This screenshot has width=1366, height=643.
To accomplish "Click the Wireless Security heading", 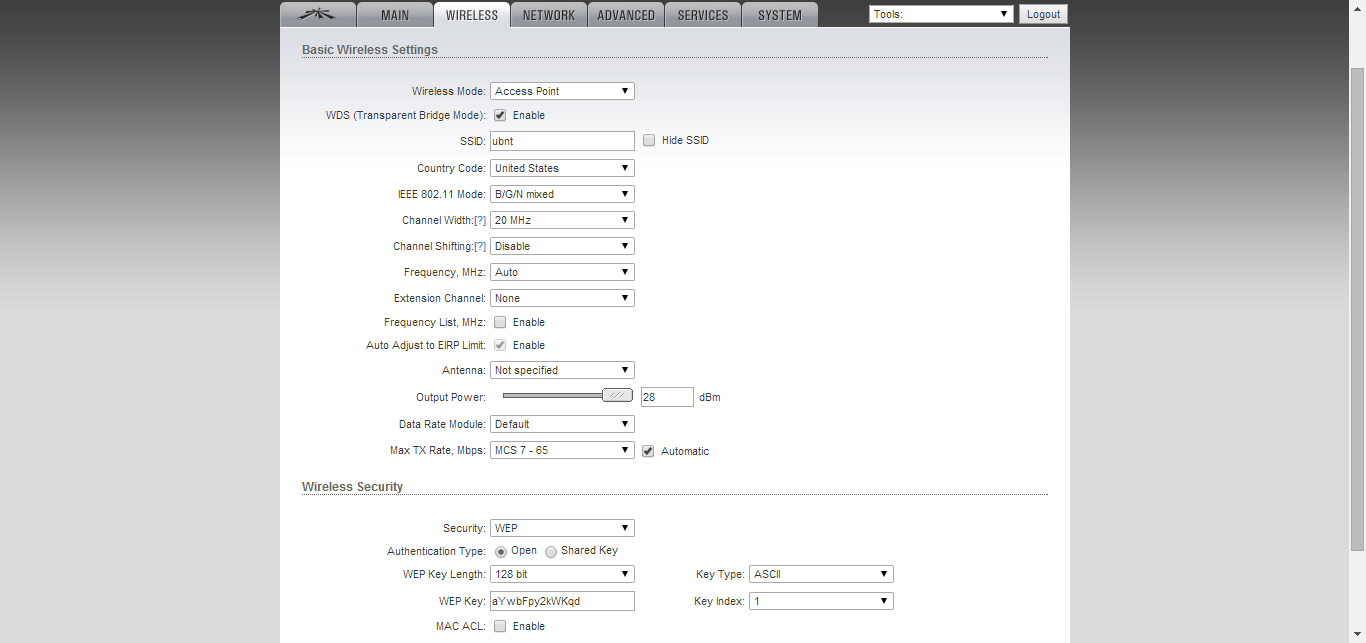I will pos(352,487).
